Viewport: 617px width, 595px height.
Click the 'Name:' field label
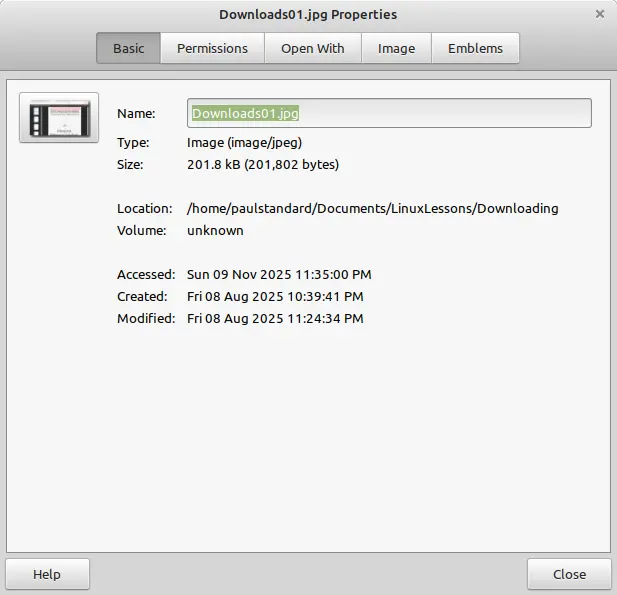(136, 114)
